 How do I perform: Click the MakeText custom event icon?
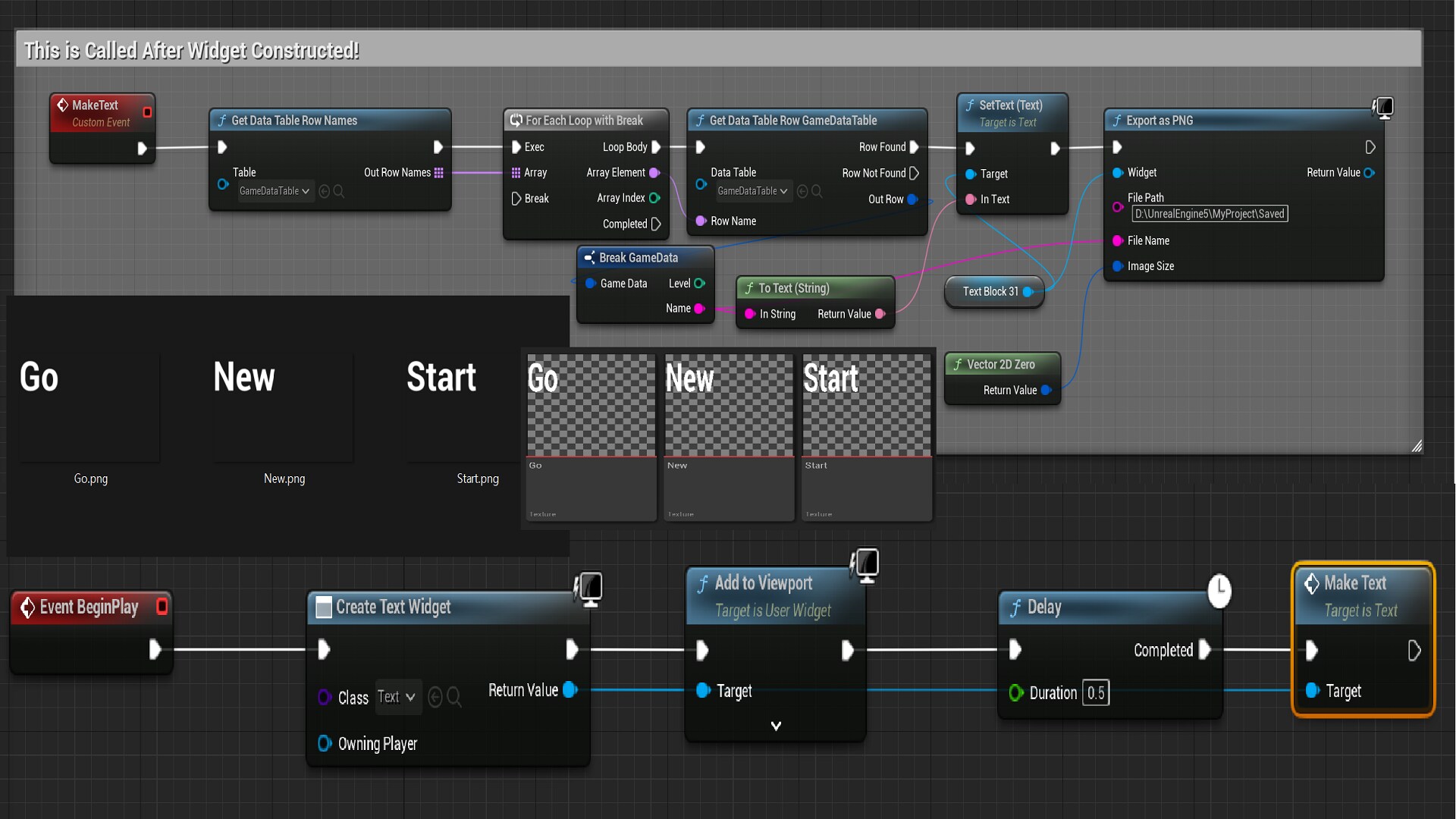(x=64, y=105)
